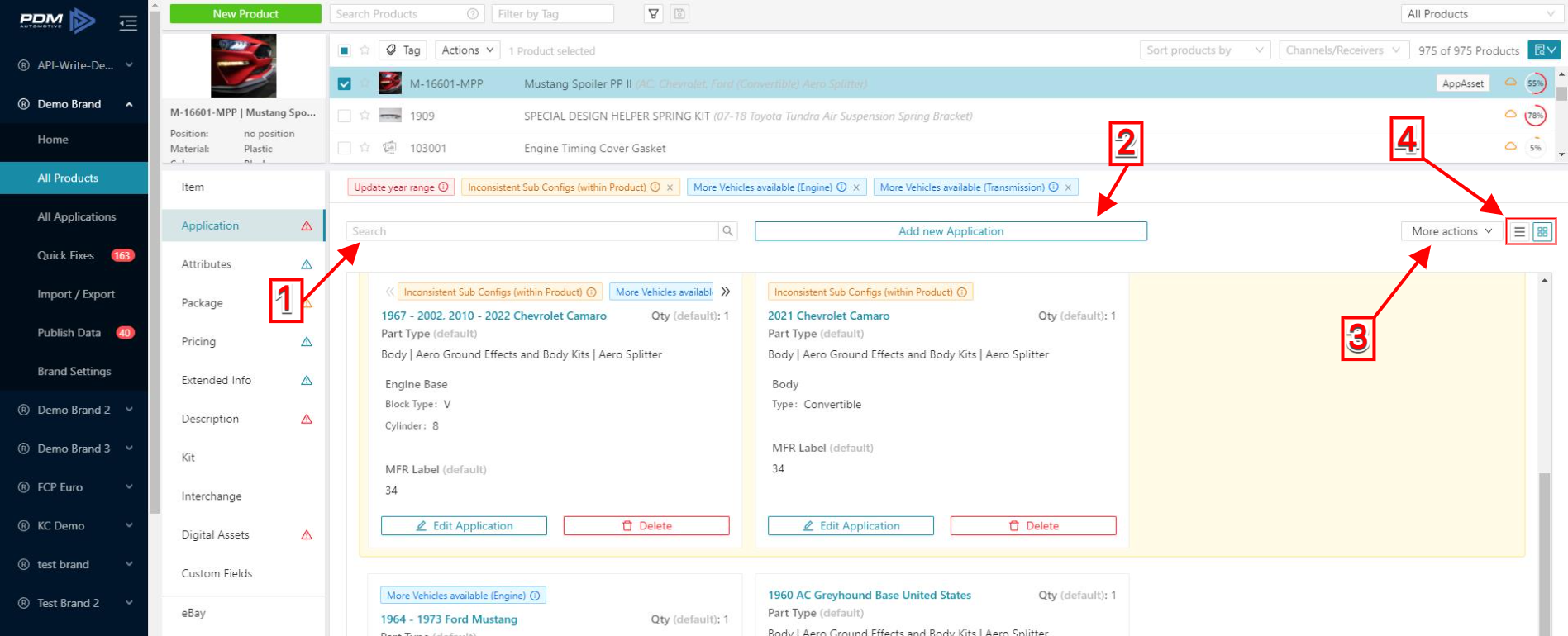Uncheck the M-16601-MPP product checkbox
The width and height of the screenshot is (1568, 636).
(x=345, y=83)
